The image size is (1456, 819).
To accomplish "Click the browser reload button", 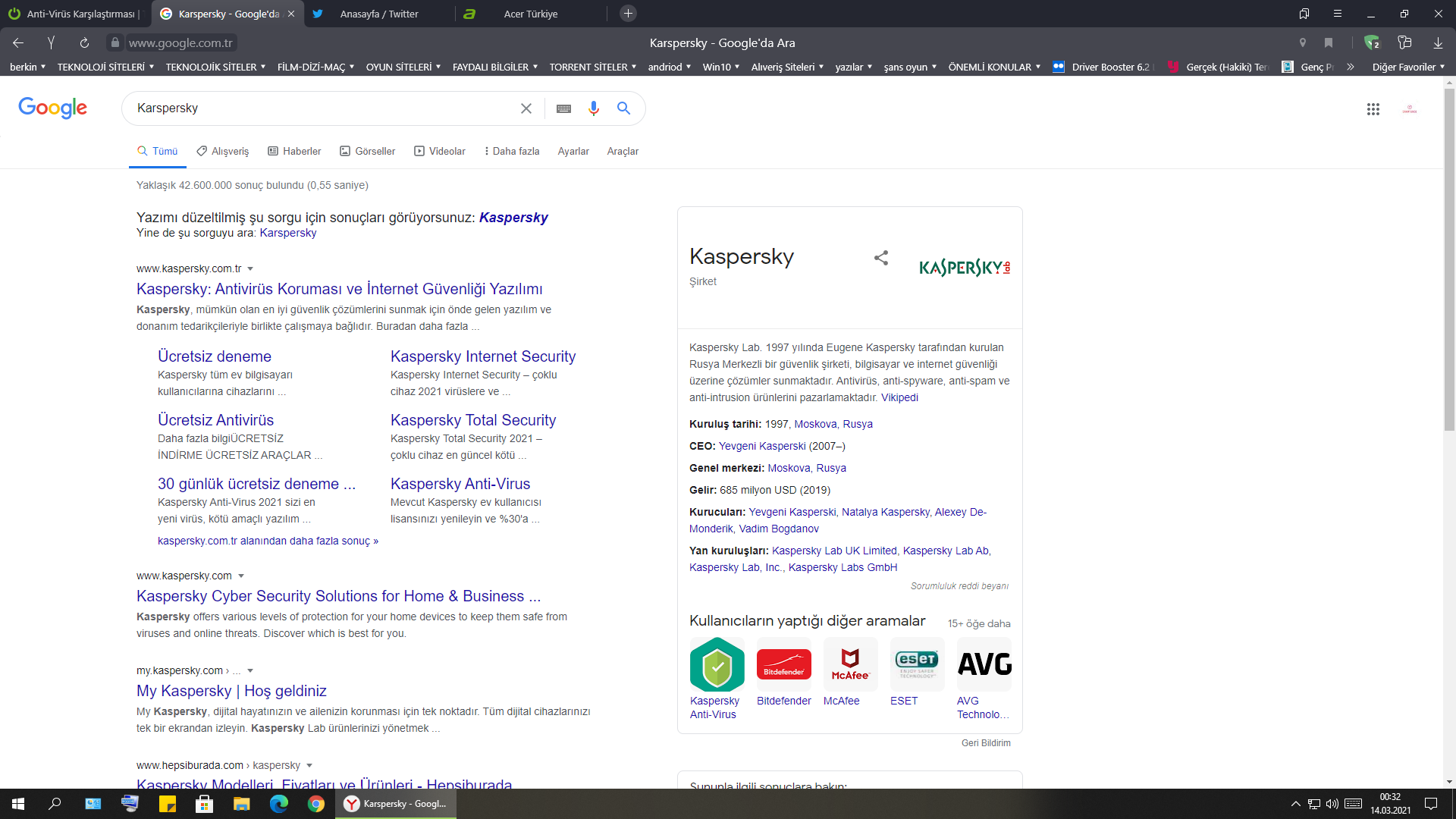I will [84, 43].
